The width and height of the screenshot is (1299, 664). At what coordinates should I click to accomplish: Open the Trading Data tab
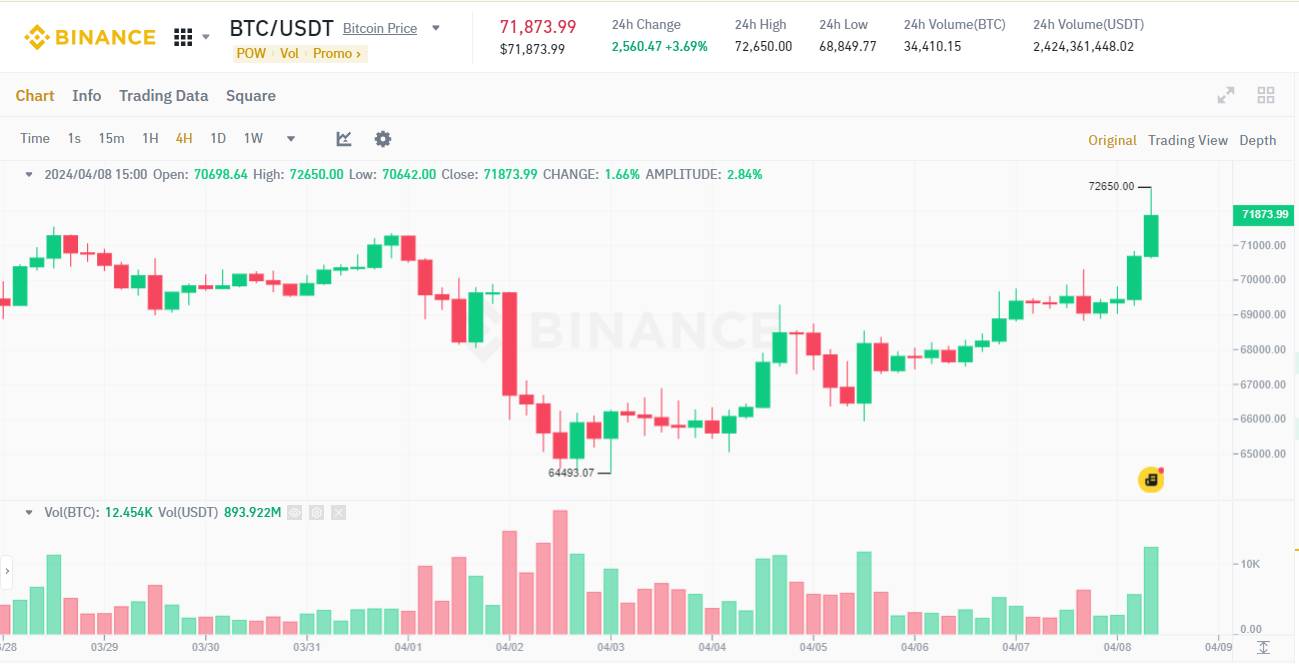[163, 96]
